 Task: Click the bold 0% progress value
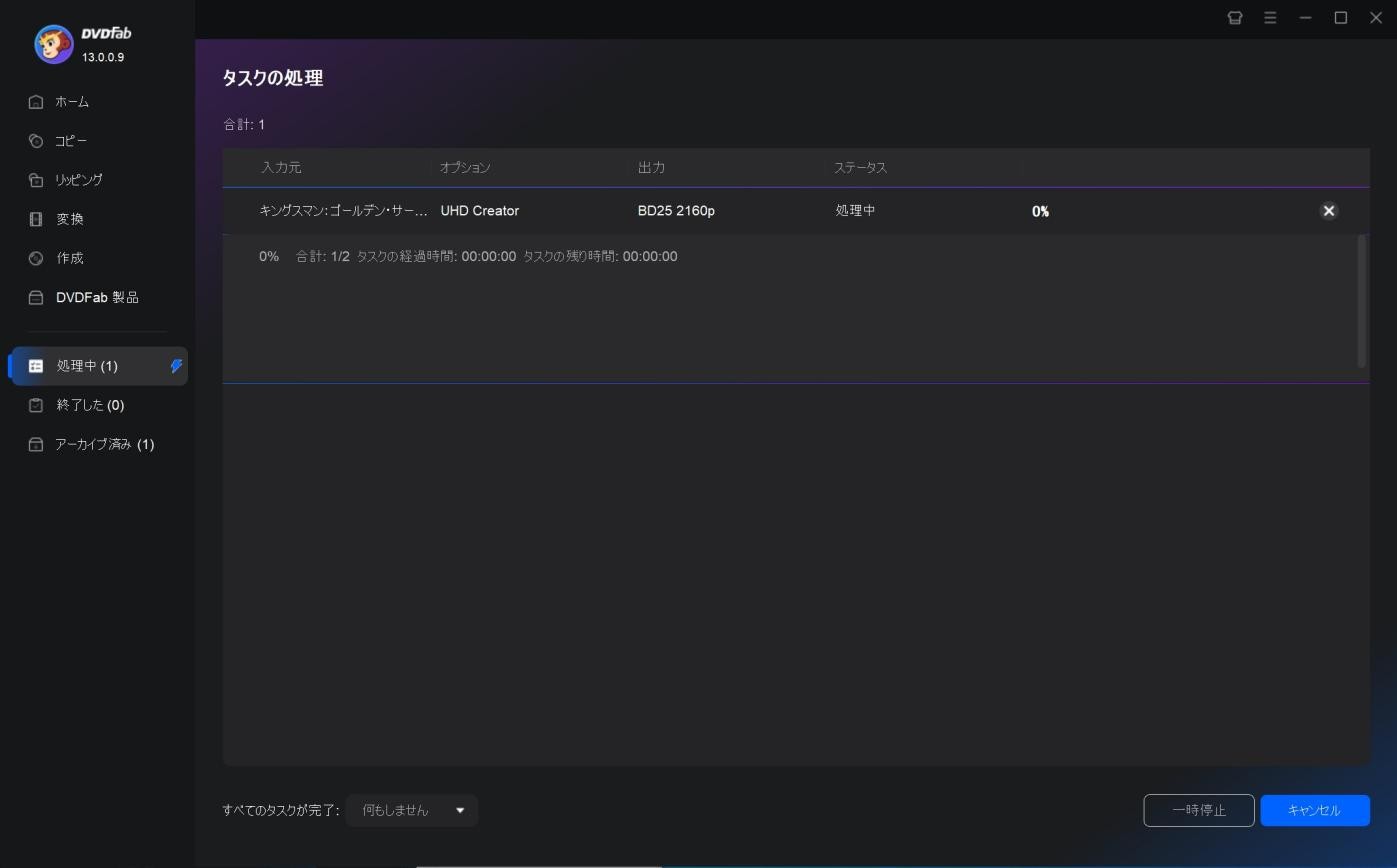(1040, 211)
